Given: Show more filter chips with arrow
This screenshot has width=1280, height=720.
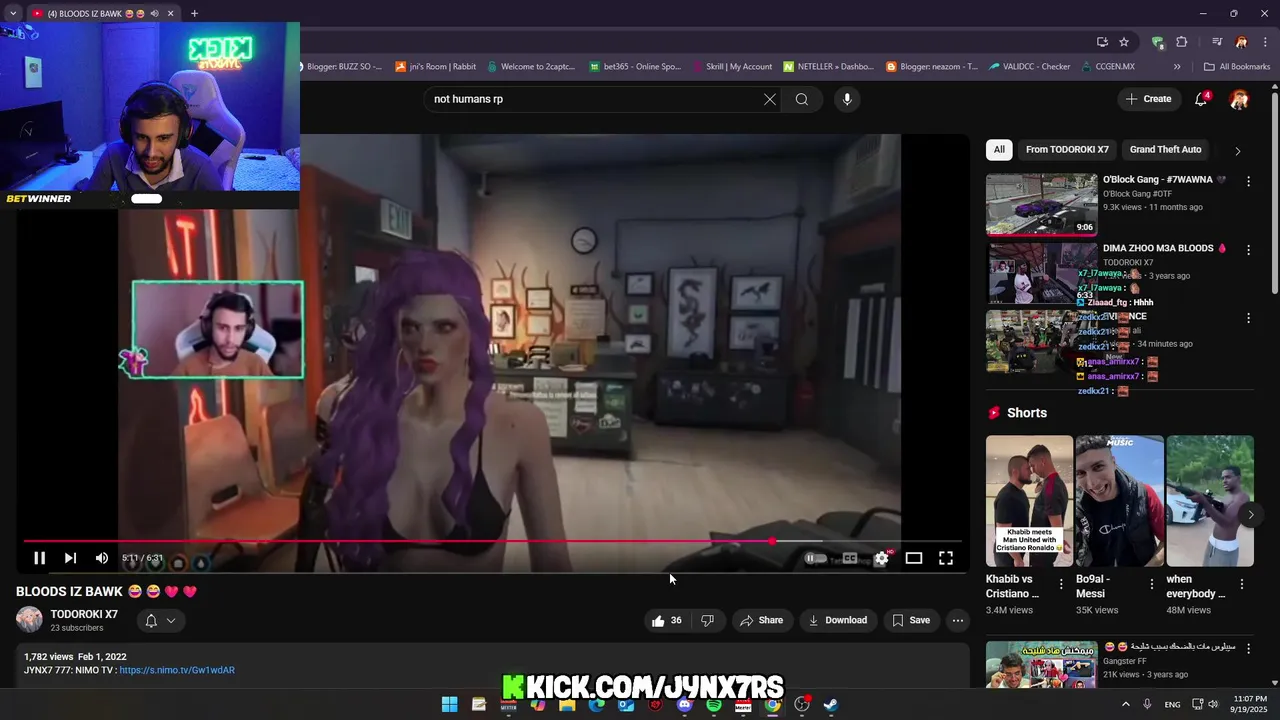Looking at the screenshot, I should point(1237,151).
